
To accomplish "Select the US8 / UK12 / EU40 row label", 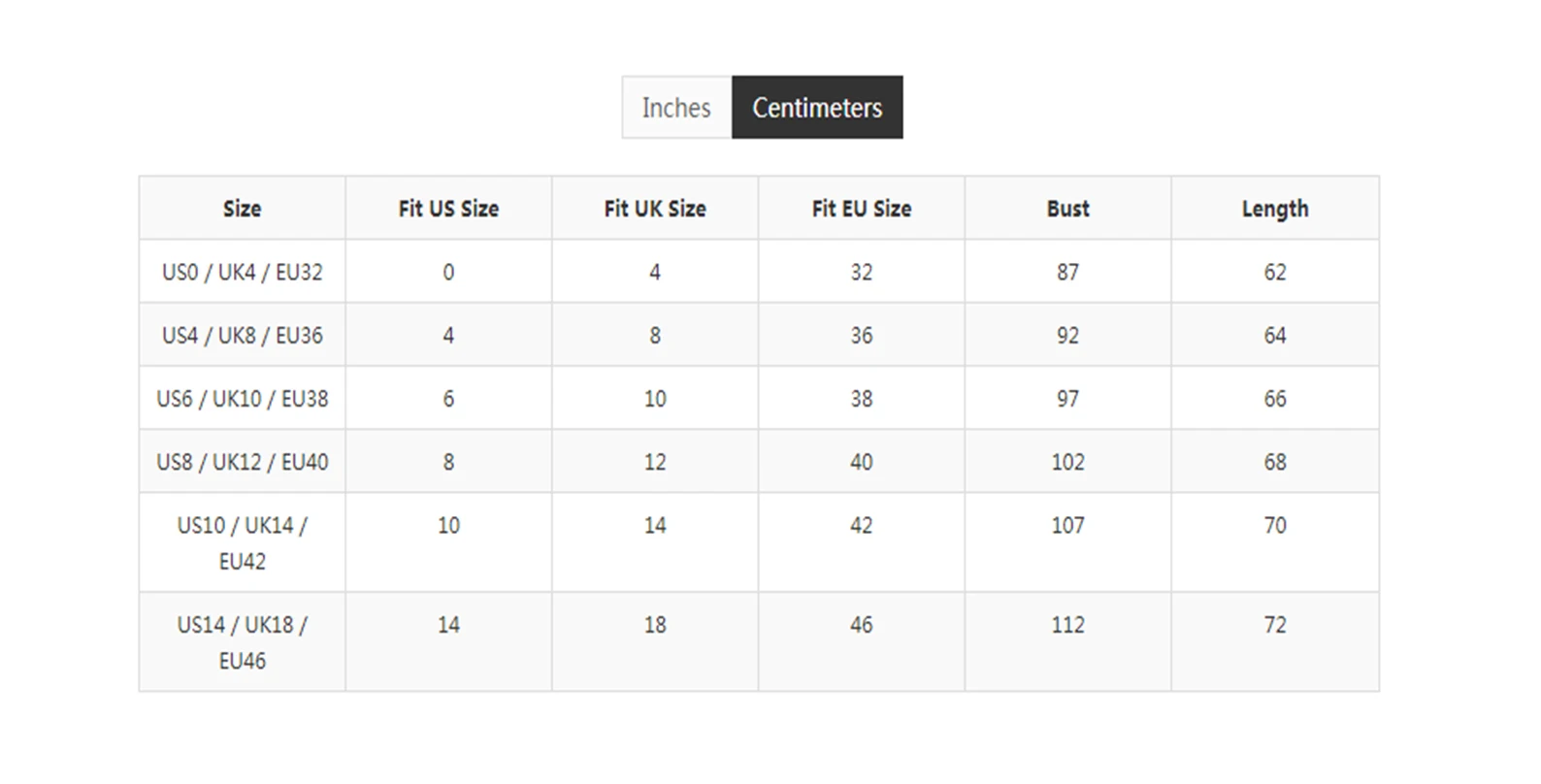I will [242, 462].
